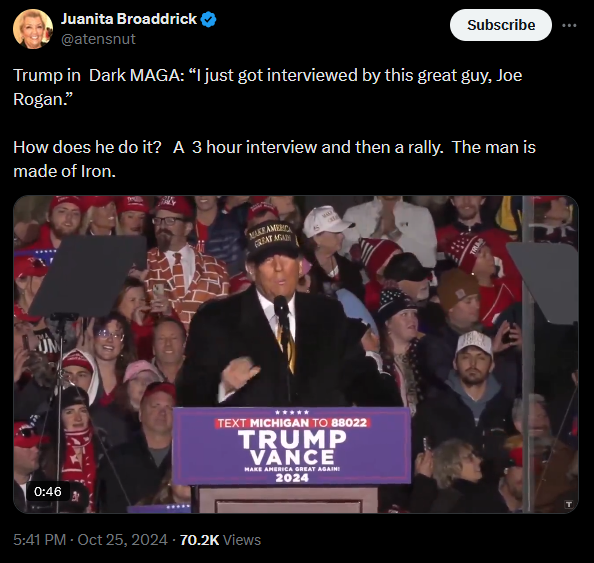Viewport: 594px width, 563px height.
Task: Click the Oct 25, 2024 date
Action: [122, 540]
